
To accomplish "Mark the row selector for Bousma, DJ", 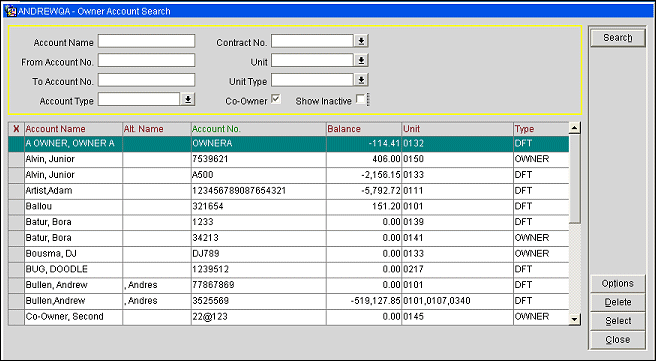I will coord(16,254).
